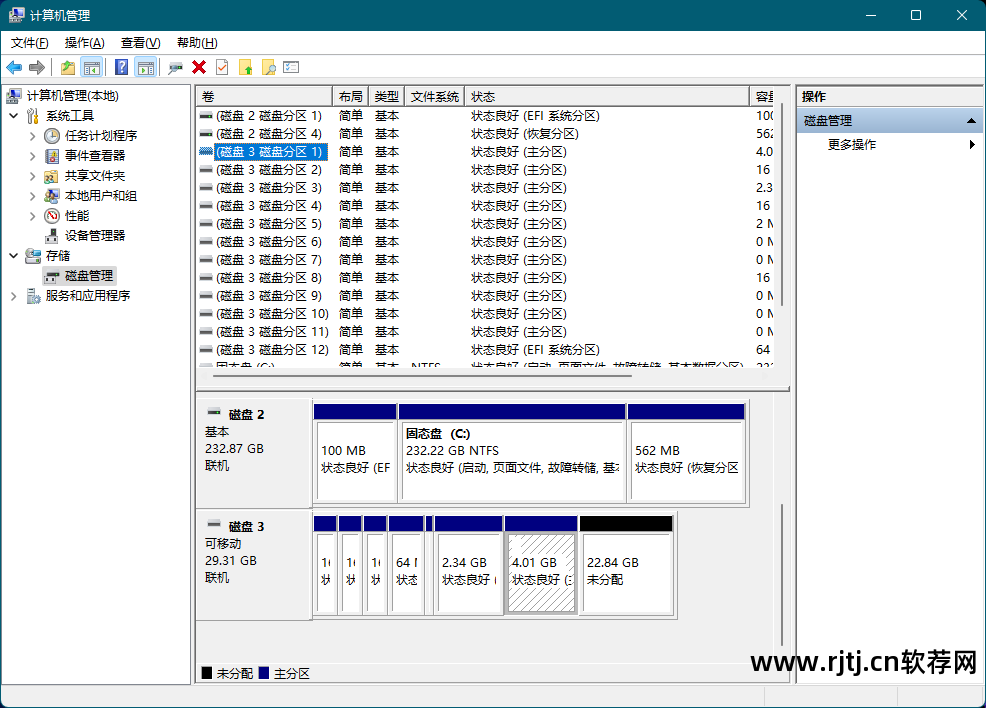Click the 文件系统 column header
Screen dimensions: 986x708
(x=434, y=97)
